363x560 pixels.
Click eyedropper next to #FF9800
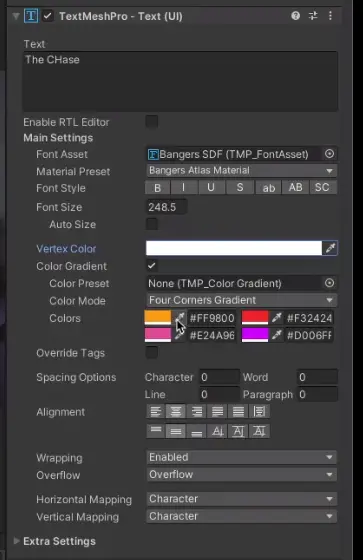(180, 318)
